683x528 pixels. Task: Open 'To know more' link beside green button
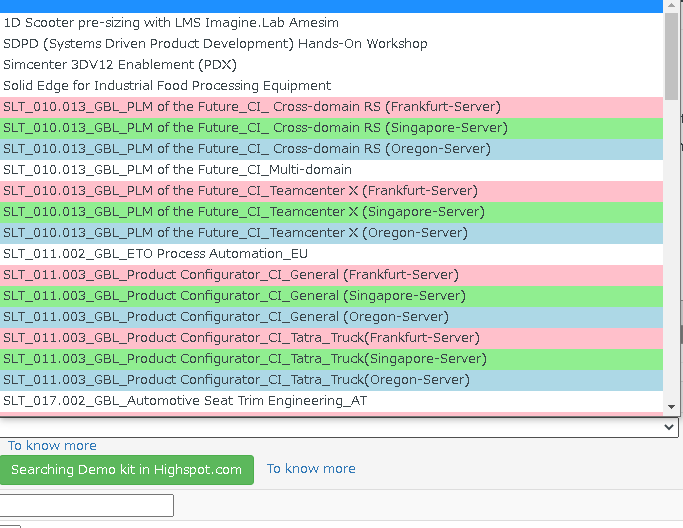coord(311,468)
